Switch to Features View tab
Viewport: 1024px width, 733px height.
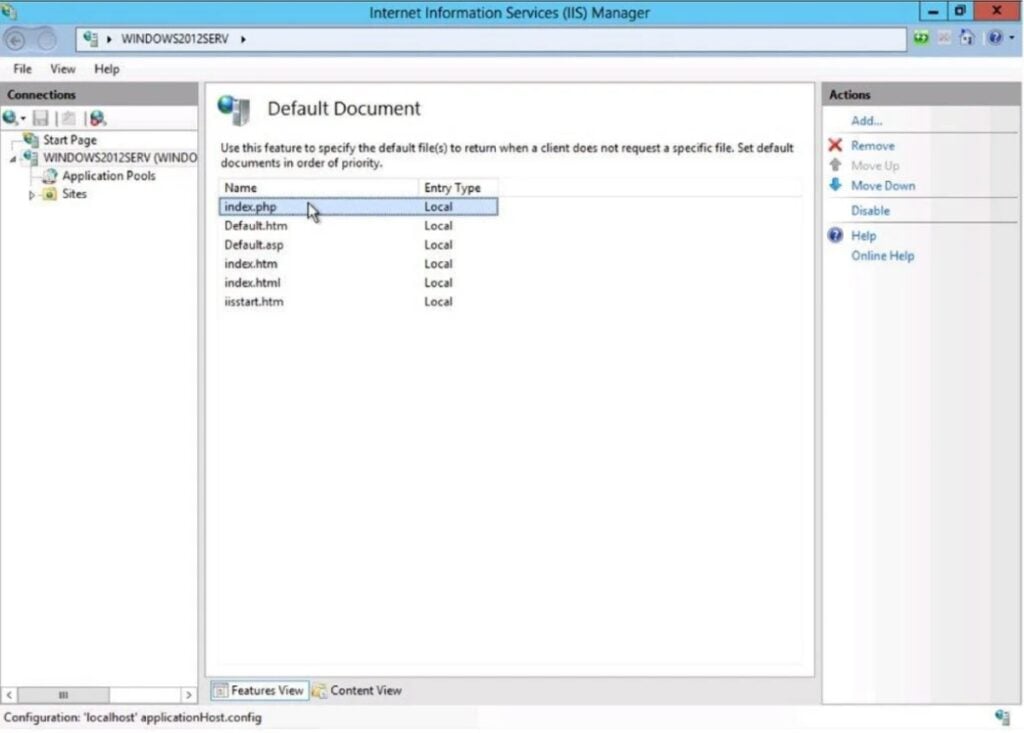pos(259,691)
